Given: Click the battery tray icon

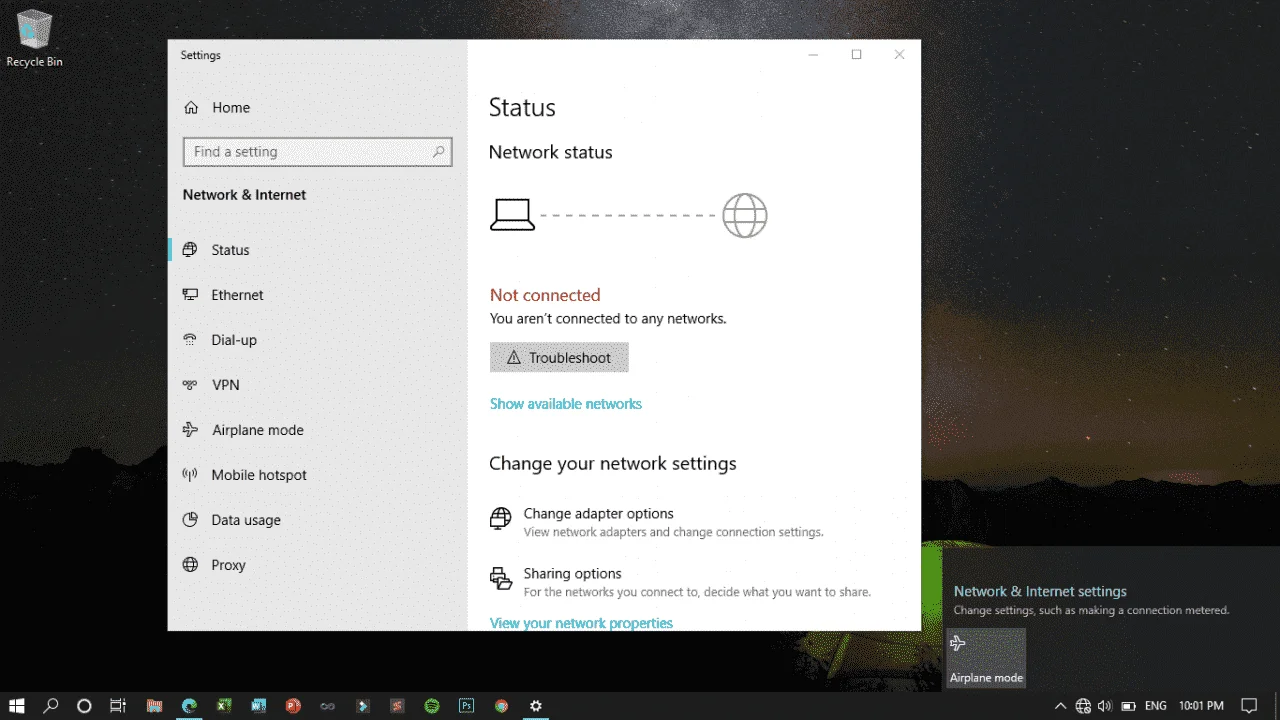Looking at the screenshot, I should (x=1128, y=706).
